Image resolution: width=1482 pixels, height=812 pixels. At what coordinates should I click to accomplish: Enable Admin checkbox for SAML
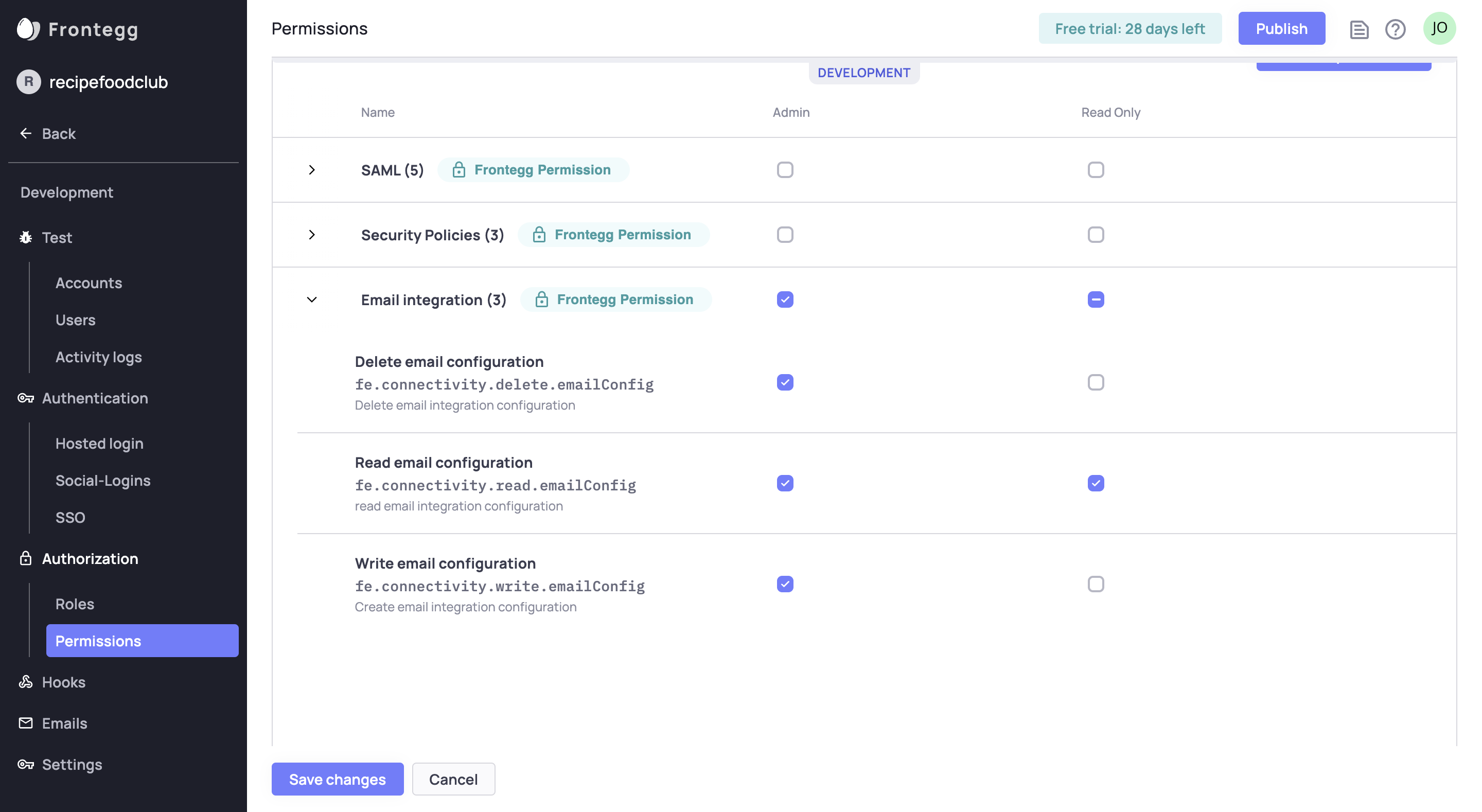pos(785,170)
